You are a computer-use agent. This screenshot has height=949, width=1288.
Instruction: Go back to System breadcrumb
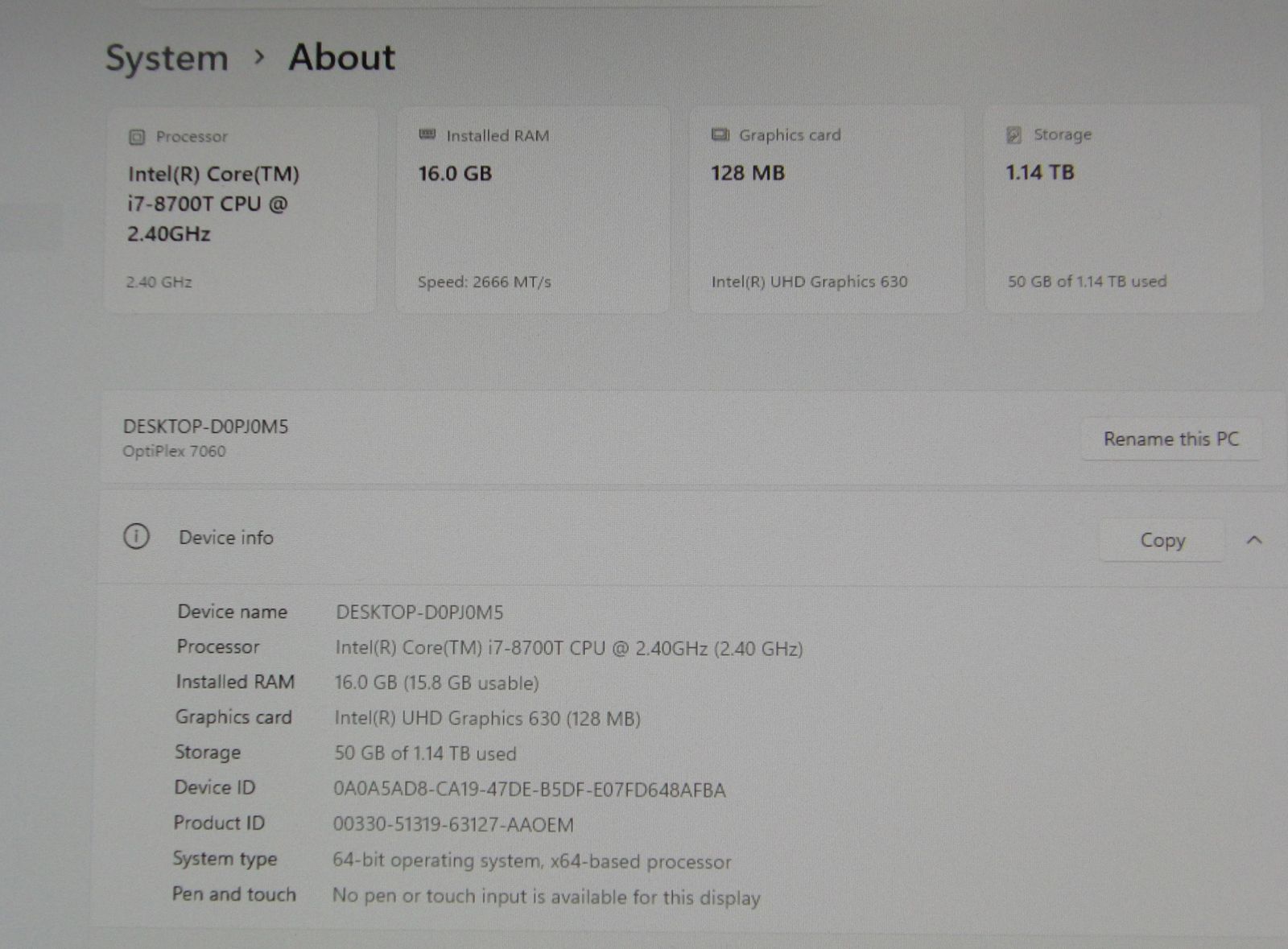[x=167, y=58]
